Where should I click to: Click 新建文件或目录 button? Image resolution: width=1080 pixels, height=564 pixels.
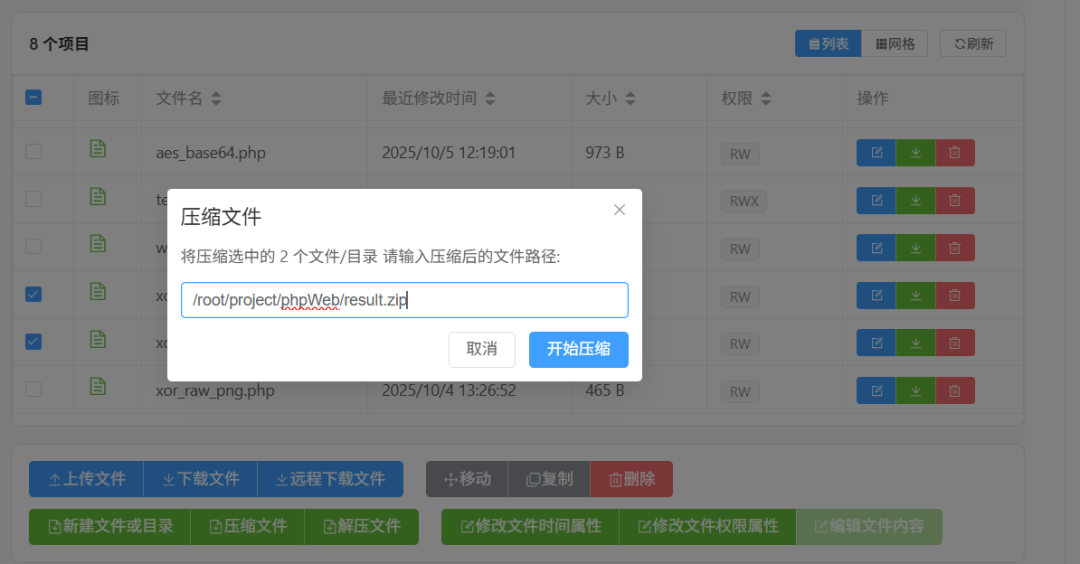110,527
